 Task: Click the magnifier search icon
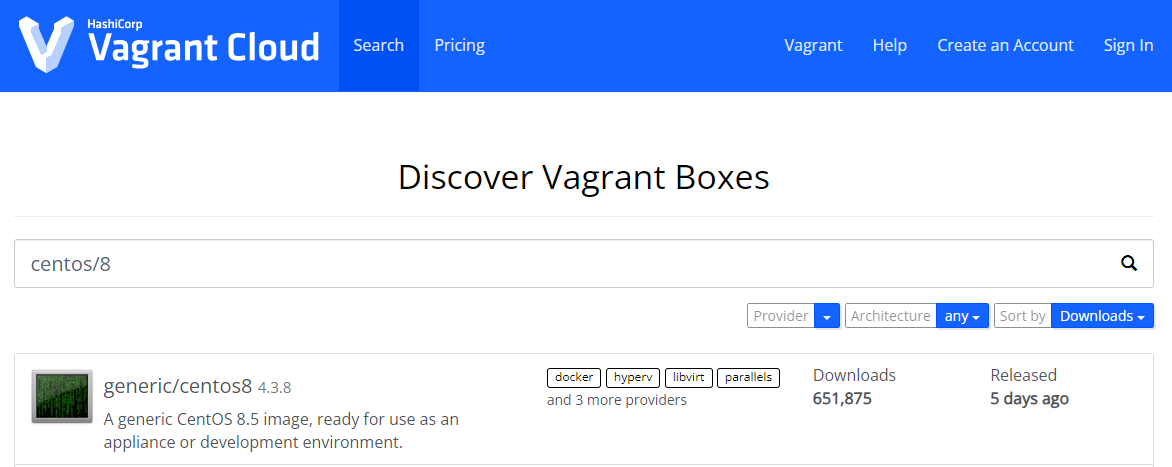(1129, 263)
